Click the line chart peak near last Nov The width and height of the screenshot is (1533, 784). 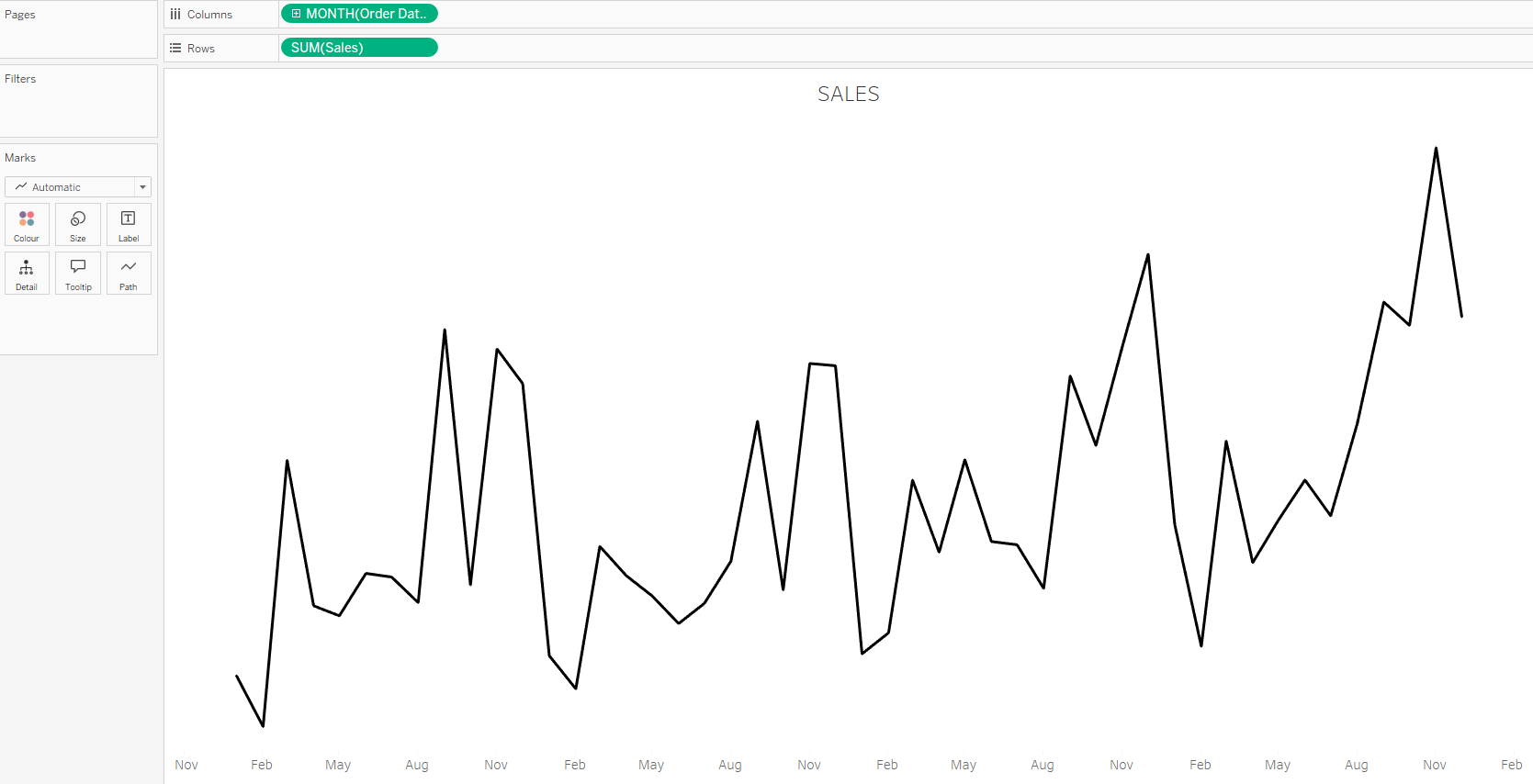(x=1436, y=149)
